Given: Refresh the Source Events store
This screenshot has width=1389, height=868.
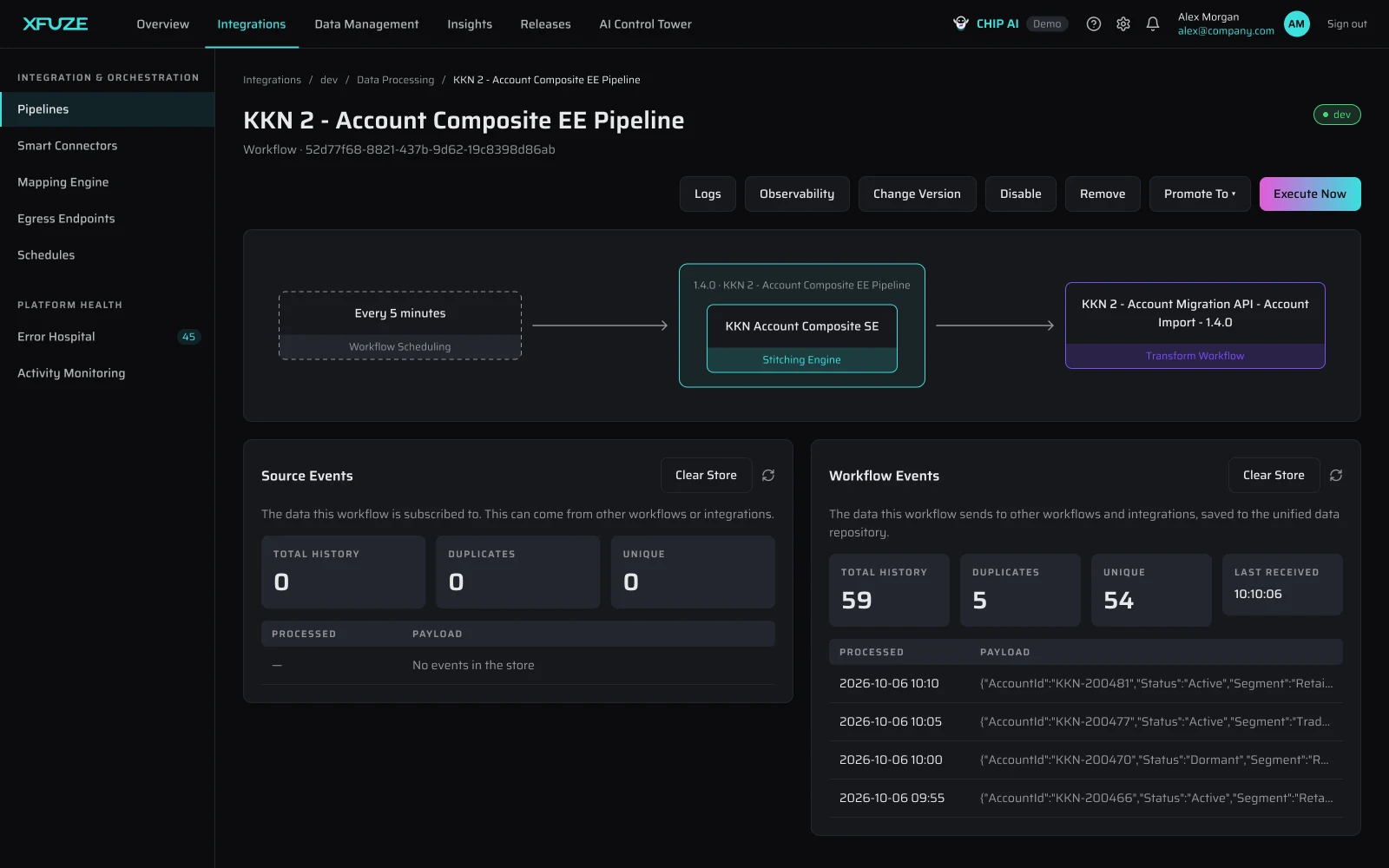Looking at the screenshot, I should click(768, 475).
